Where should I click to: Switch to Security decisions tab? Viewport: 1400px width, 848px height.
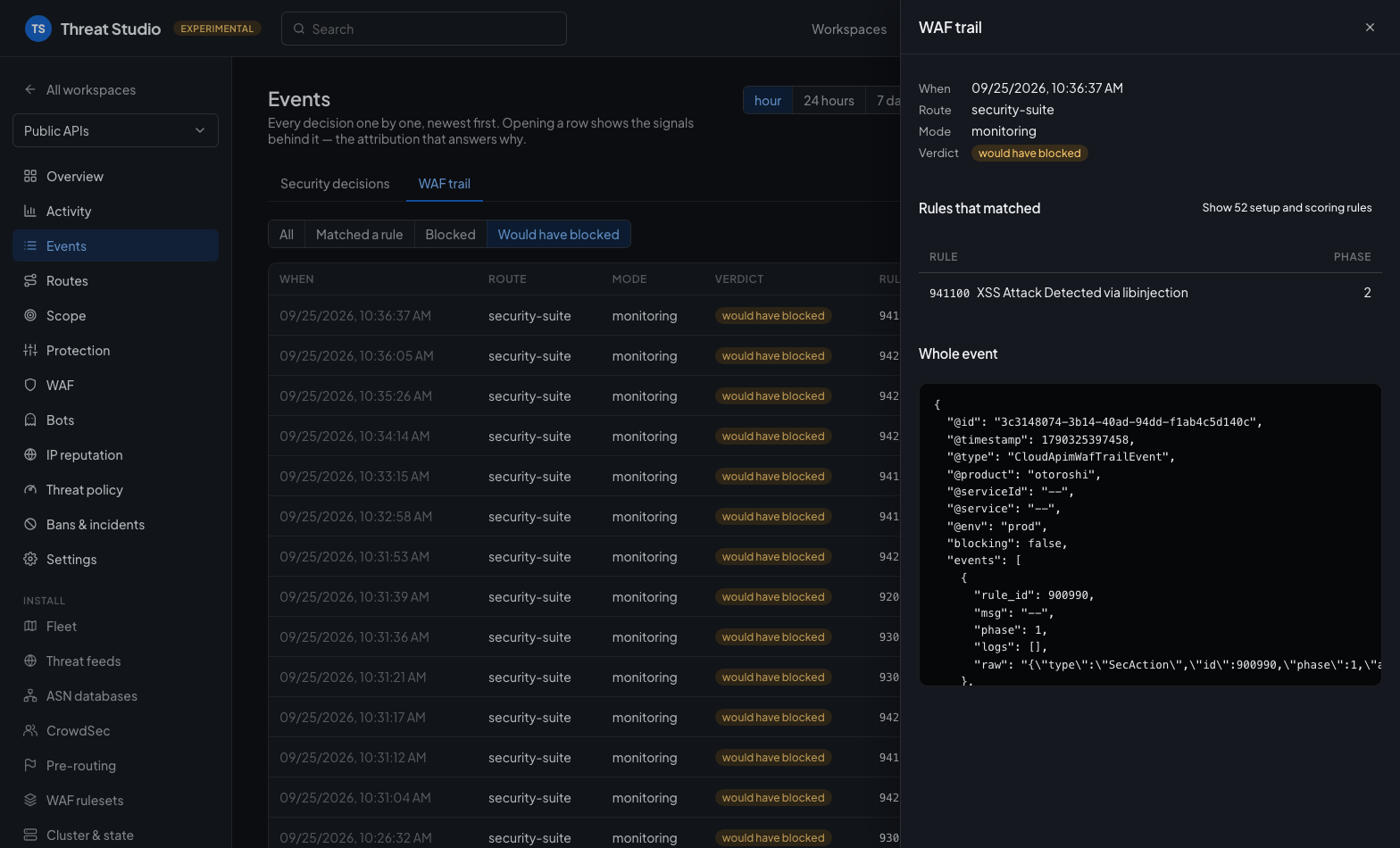335,183
